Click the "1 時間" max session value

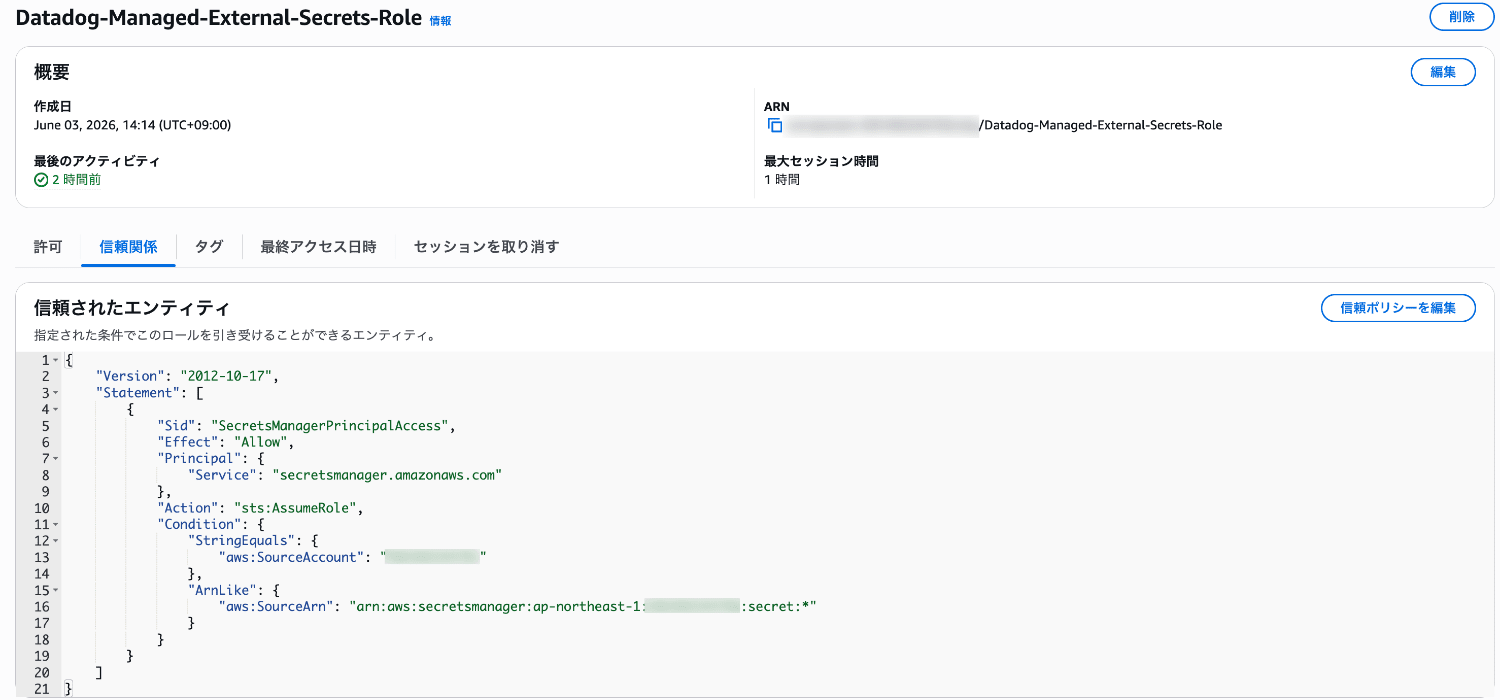click(x=782, y=180)
